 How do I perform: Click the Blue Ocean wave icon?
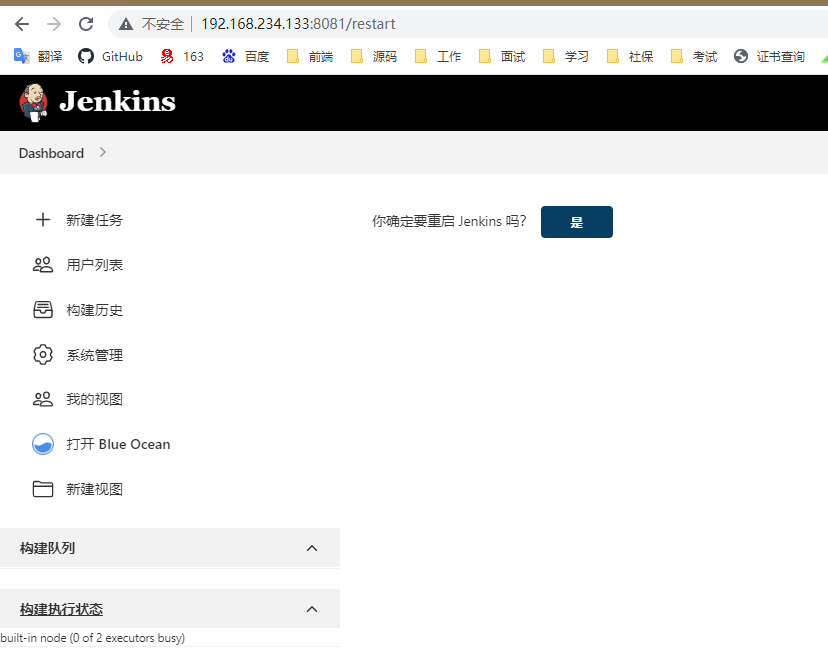(x=43, y=444)
